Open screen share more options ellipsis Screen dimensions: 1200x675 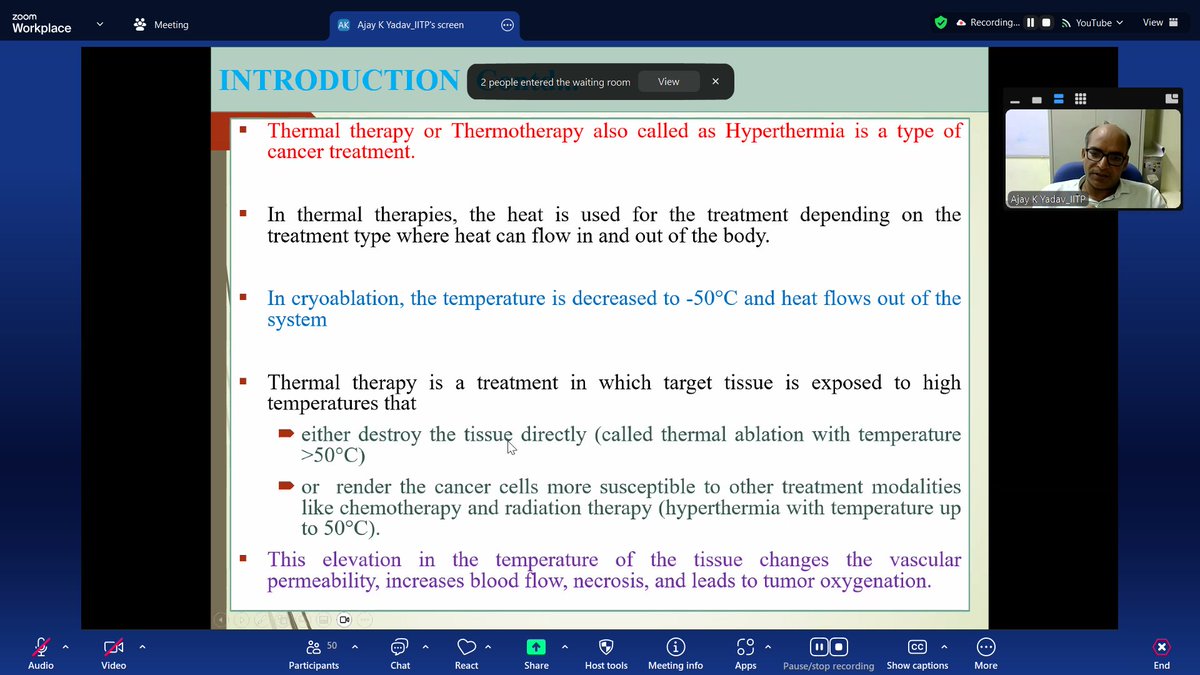[507, 24]
